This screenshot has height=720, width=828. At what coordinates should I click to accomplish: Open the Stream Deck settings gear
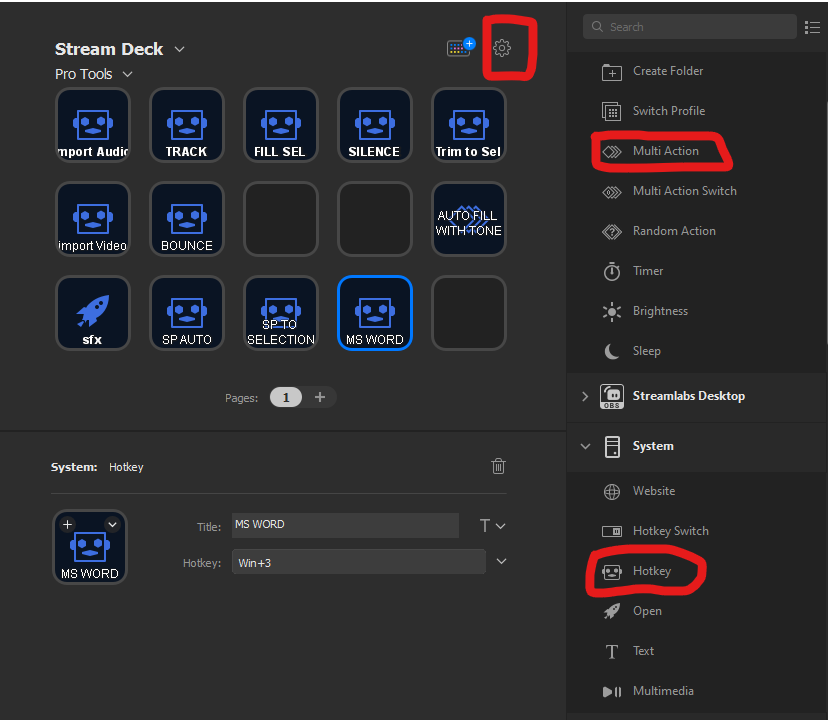click(502, 47)
